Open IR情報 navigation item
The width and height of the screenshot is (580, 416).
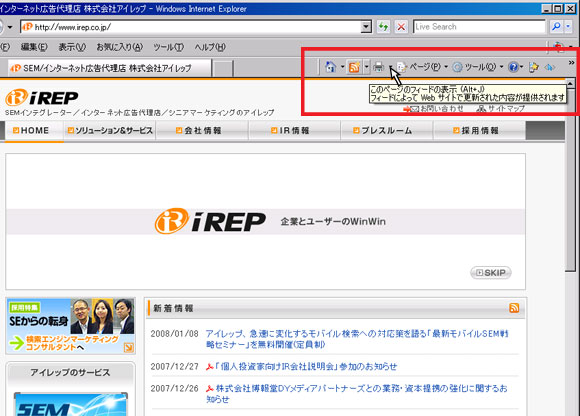click(294, 131)
